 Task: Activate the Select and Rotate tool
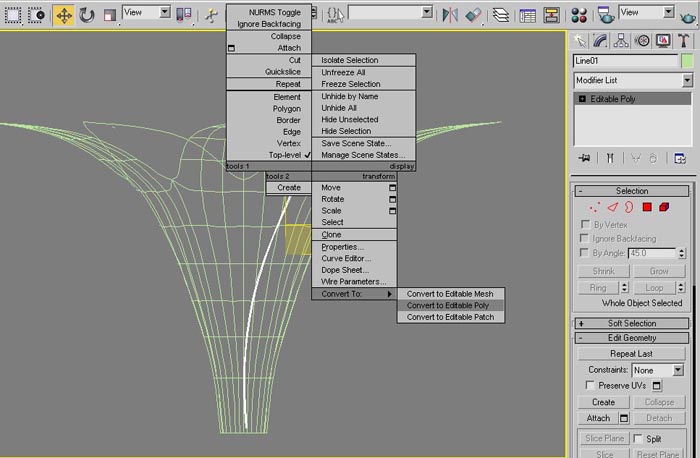pyautogui.click(x=87, y=15)
